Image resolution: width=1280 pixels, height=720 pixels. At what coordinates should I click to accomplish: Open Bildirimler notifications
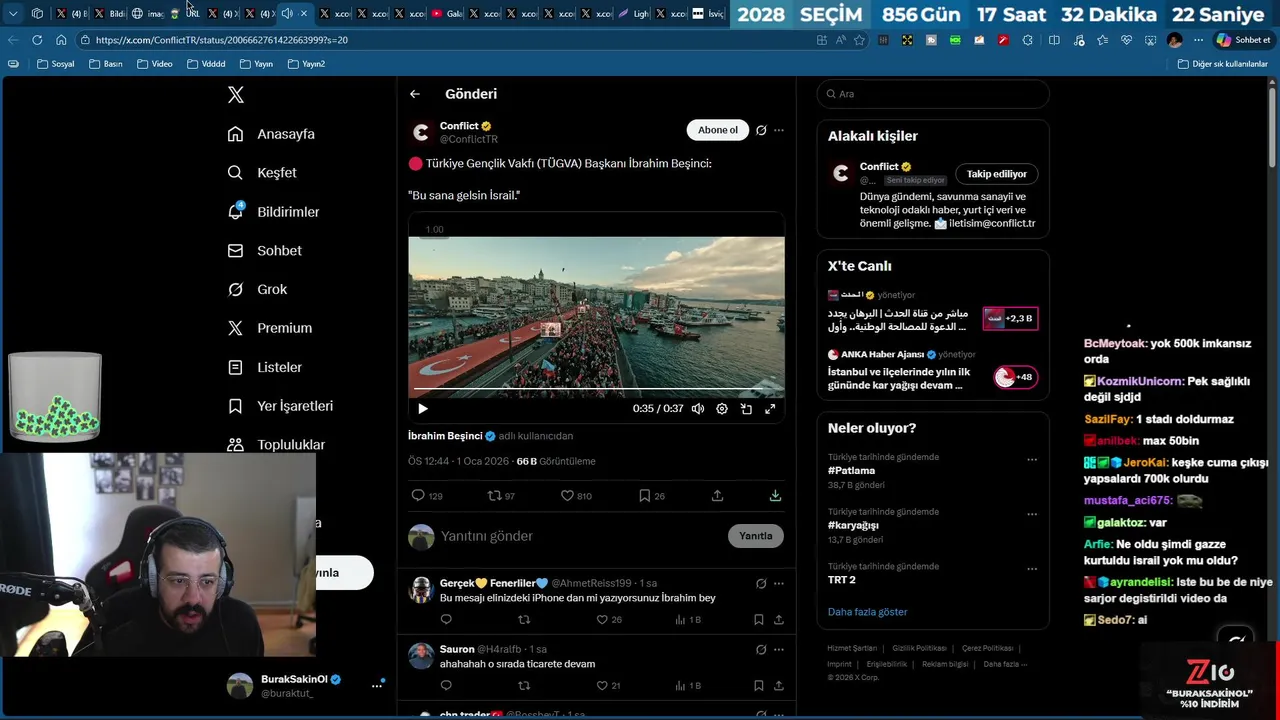(x=273, y=212)
